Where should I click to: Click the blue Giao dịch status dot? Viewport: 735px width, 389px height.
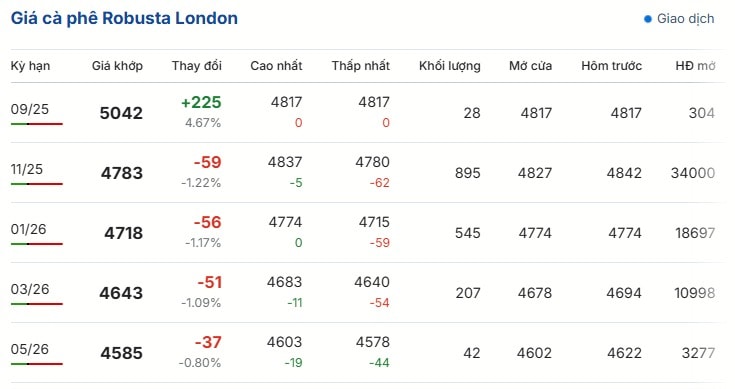(648, 19)
